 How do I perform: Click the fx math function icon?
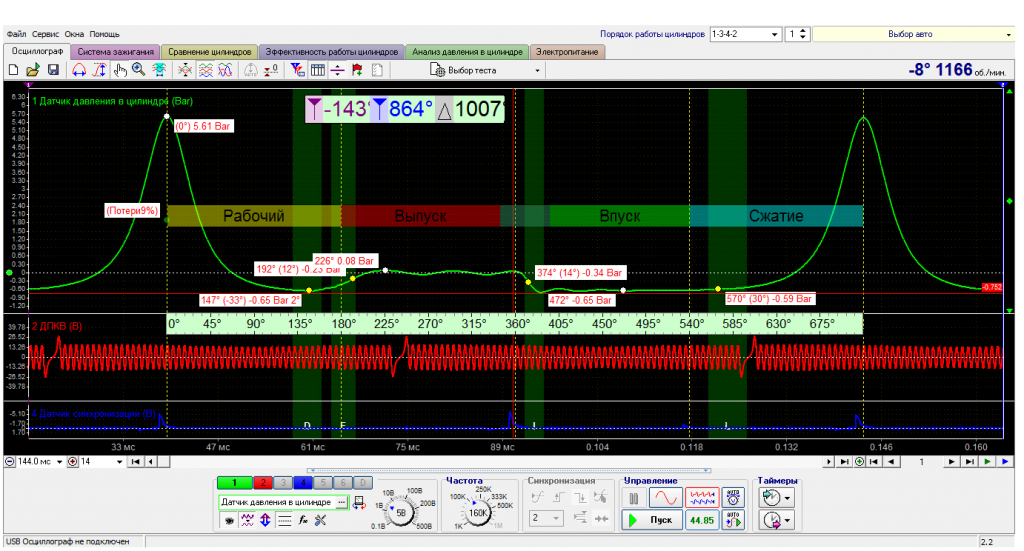pos(302,520)
